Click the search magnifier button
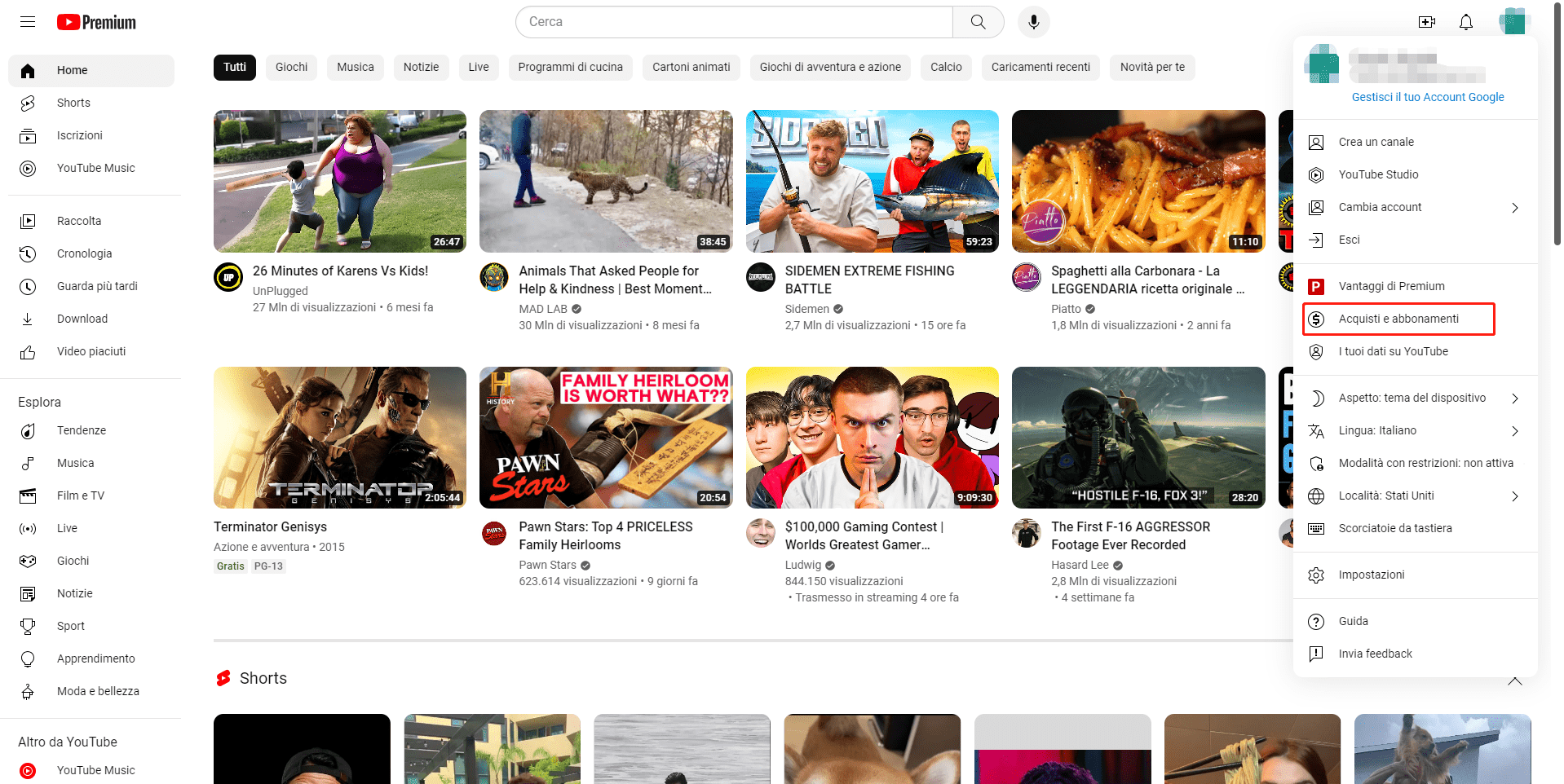The width and height of the screenshot is (1564, 784). coord(978,22)
